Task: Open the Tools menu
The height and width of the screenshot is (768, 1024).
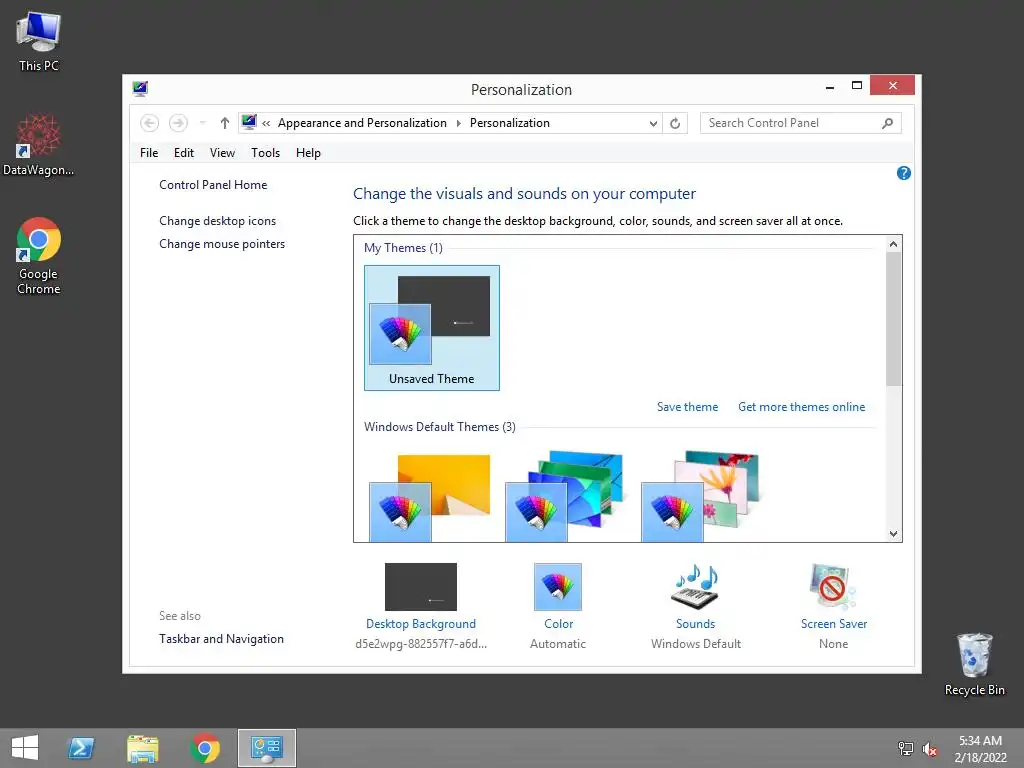Action: (265, 153)
